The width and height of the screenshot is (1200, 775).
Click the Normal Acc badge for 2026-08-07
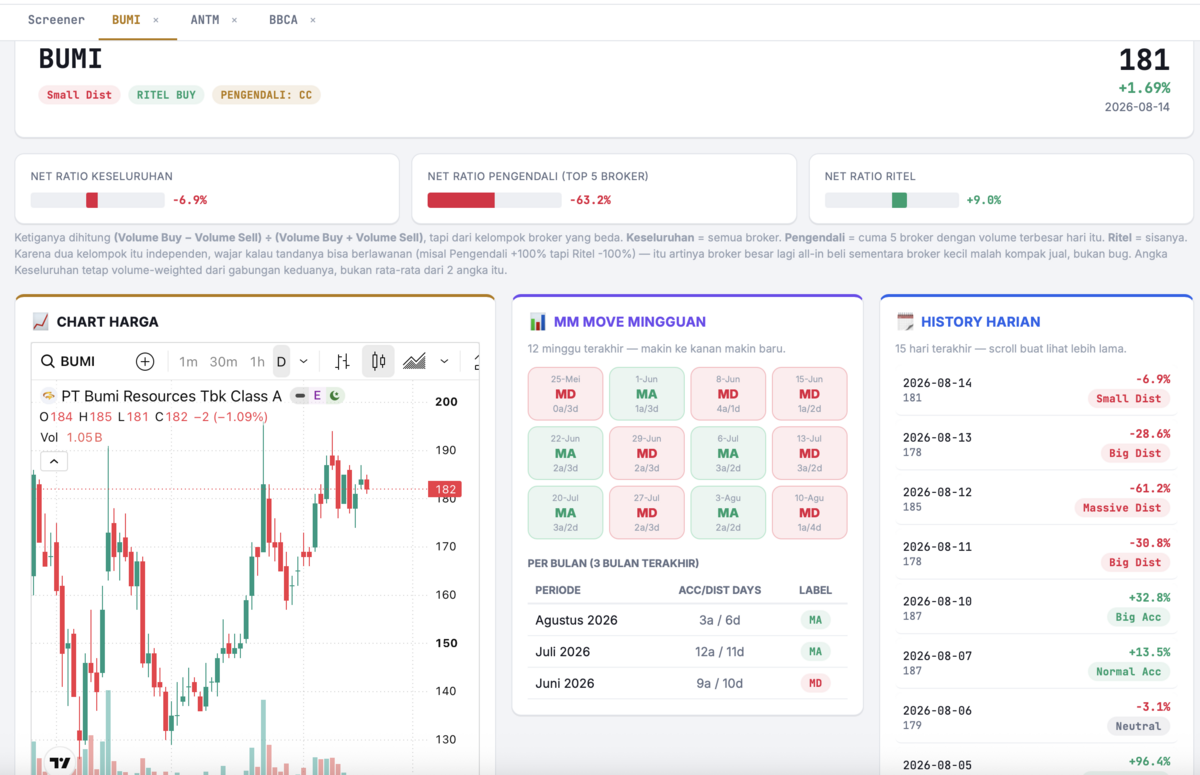(x=1129, y=672)
